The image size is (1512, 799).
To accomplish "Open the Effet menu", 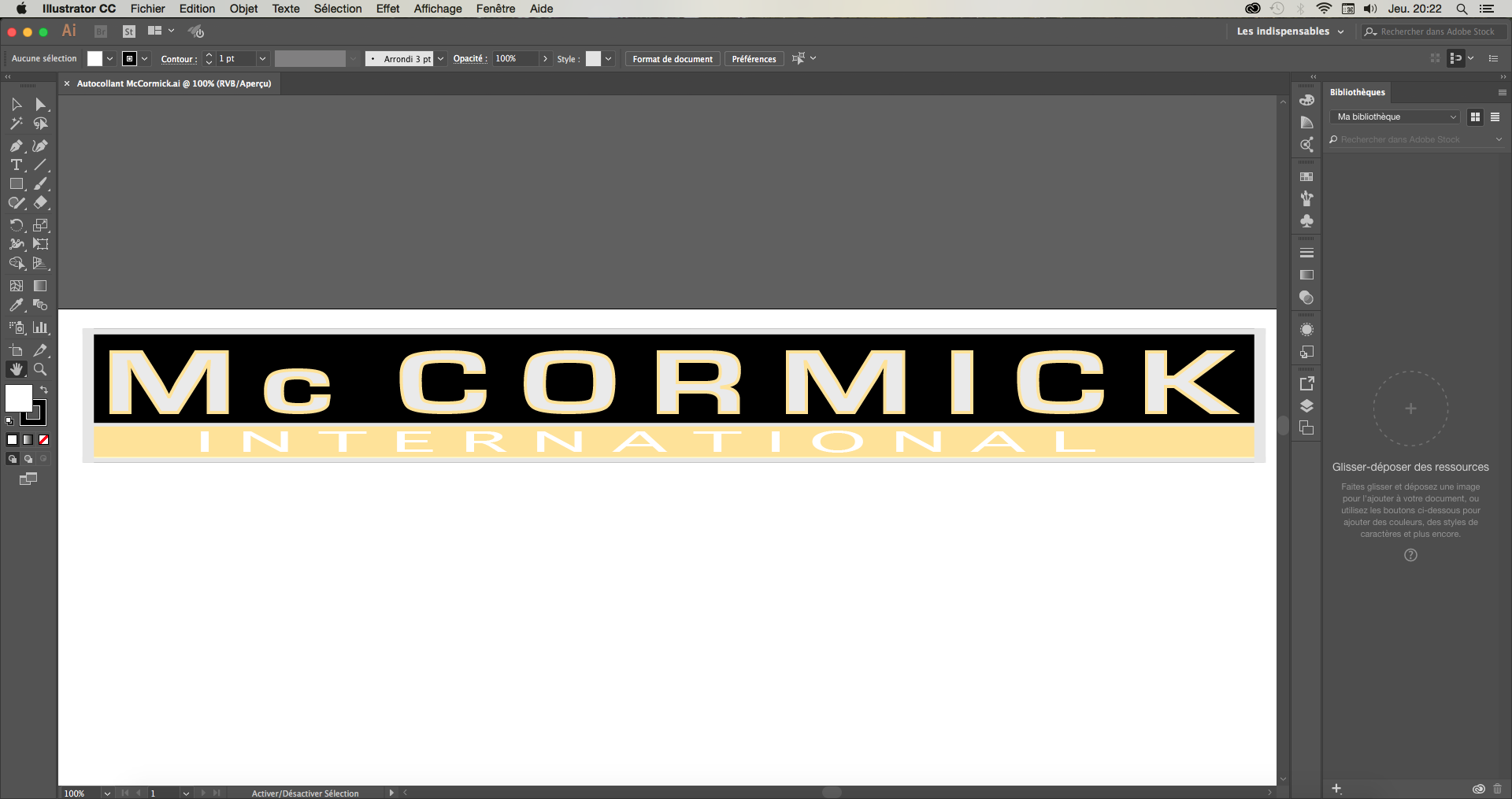I will pyautogui.click(x=387, y=9).
